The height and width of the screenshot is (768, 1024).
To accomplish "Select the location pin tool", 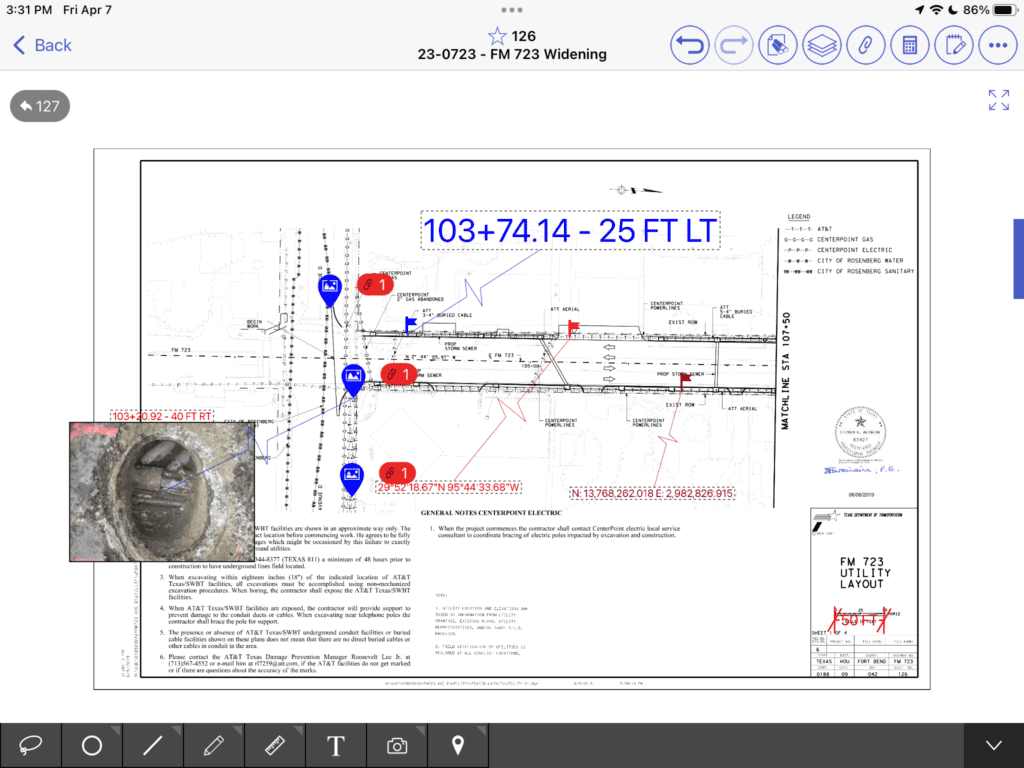I will pyautogui.click(x=457, y=745).
